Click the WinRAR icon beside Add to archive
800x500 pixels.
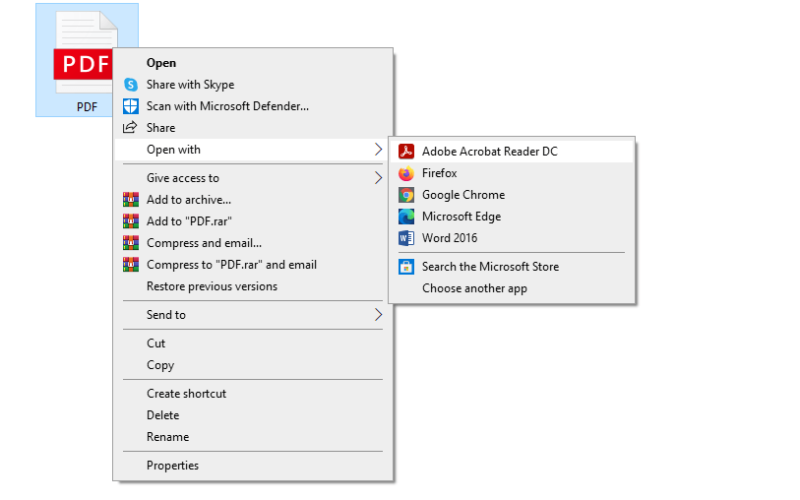point(131,199)
